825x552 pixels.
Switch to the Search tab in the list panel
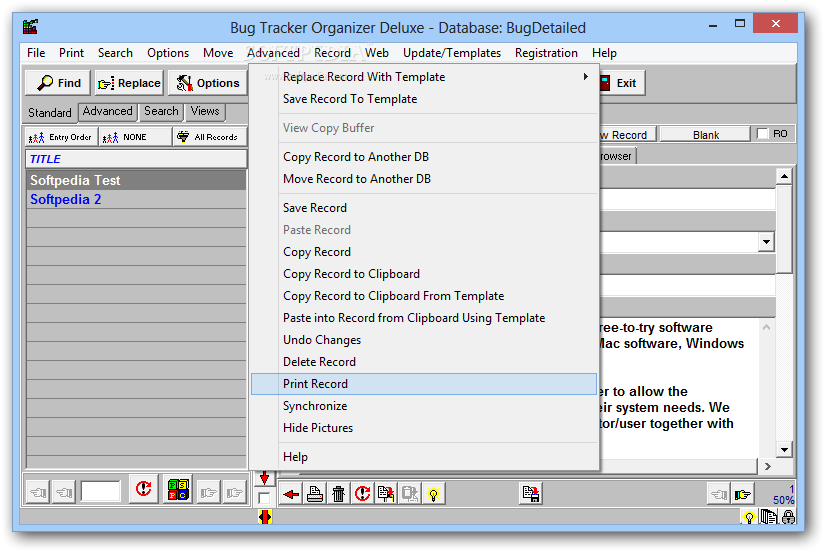point(161,112)
